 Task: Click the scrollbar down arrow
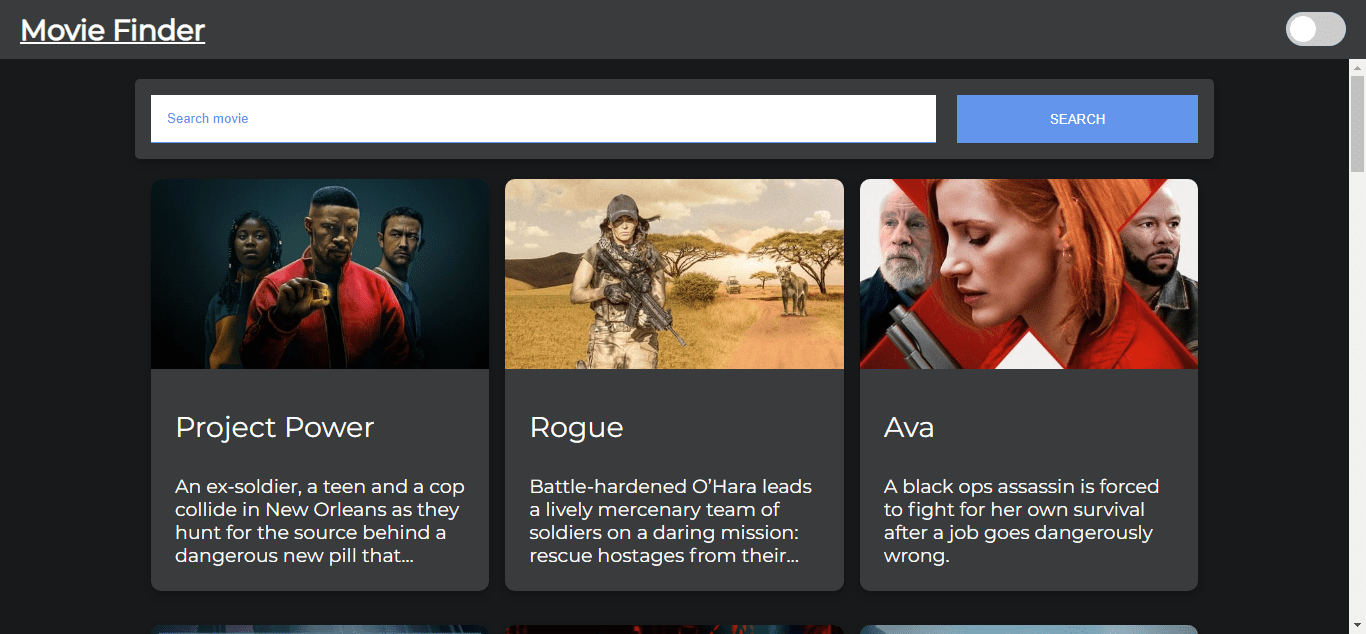tap(1357, 625)
